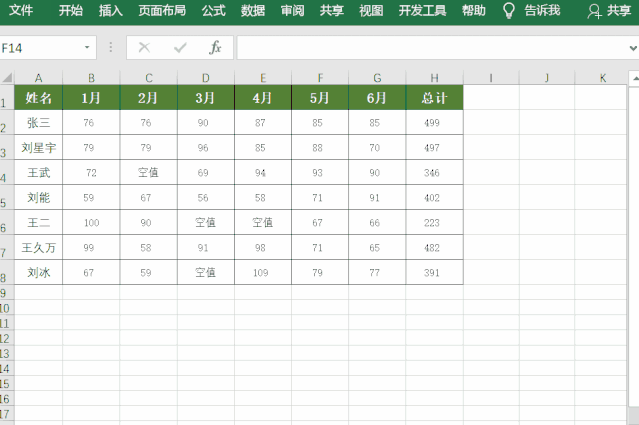Select the cell containing 刘冰
This screenshot has width=639, height=425.
click(38, 272)
